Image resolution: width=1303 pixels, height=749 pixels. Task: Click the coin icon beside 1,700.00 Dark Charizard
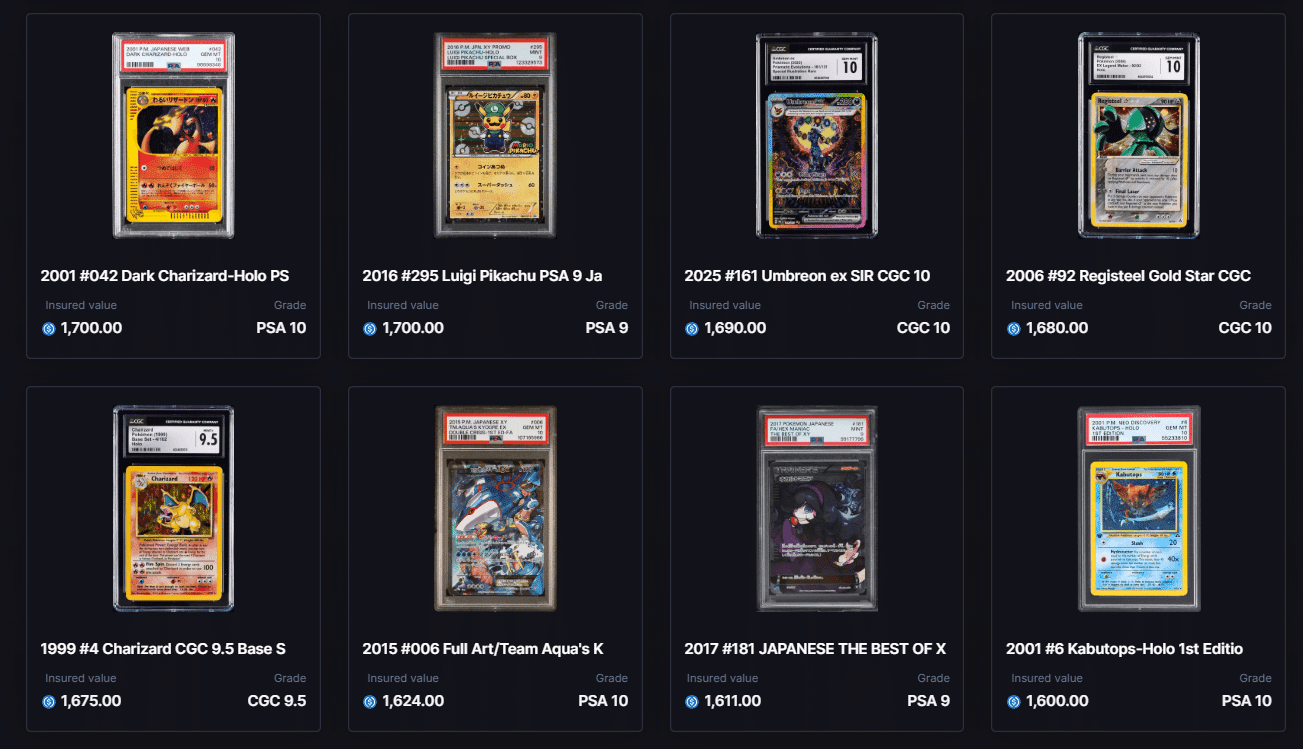[48, 328]
